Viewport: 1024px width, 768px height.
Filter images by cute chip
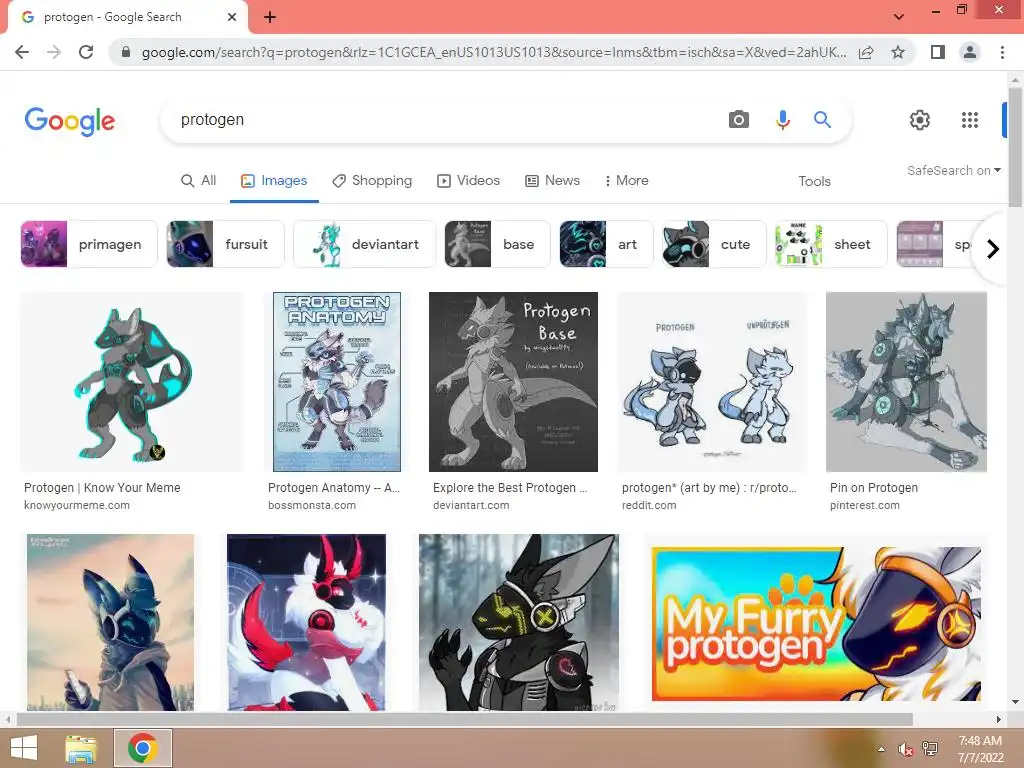pyautogui.click(x=714, y=244)
